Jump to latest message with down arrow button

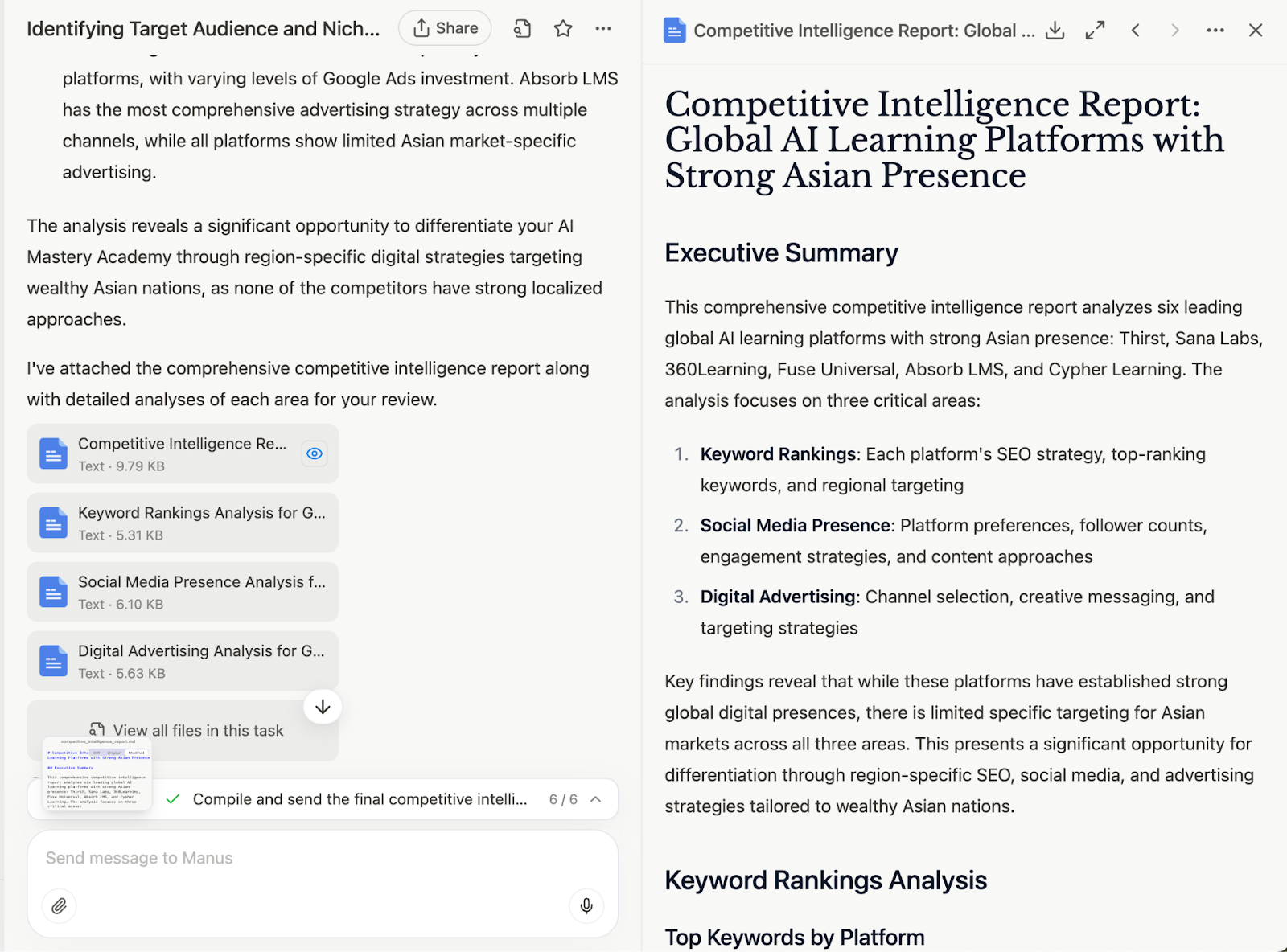click(x=323, y=707)
